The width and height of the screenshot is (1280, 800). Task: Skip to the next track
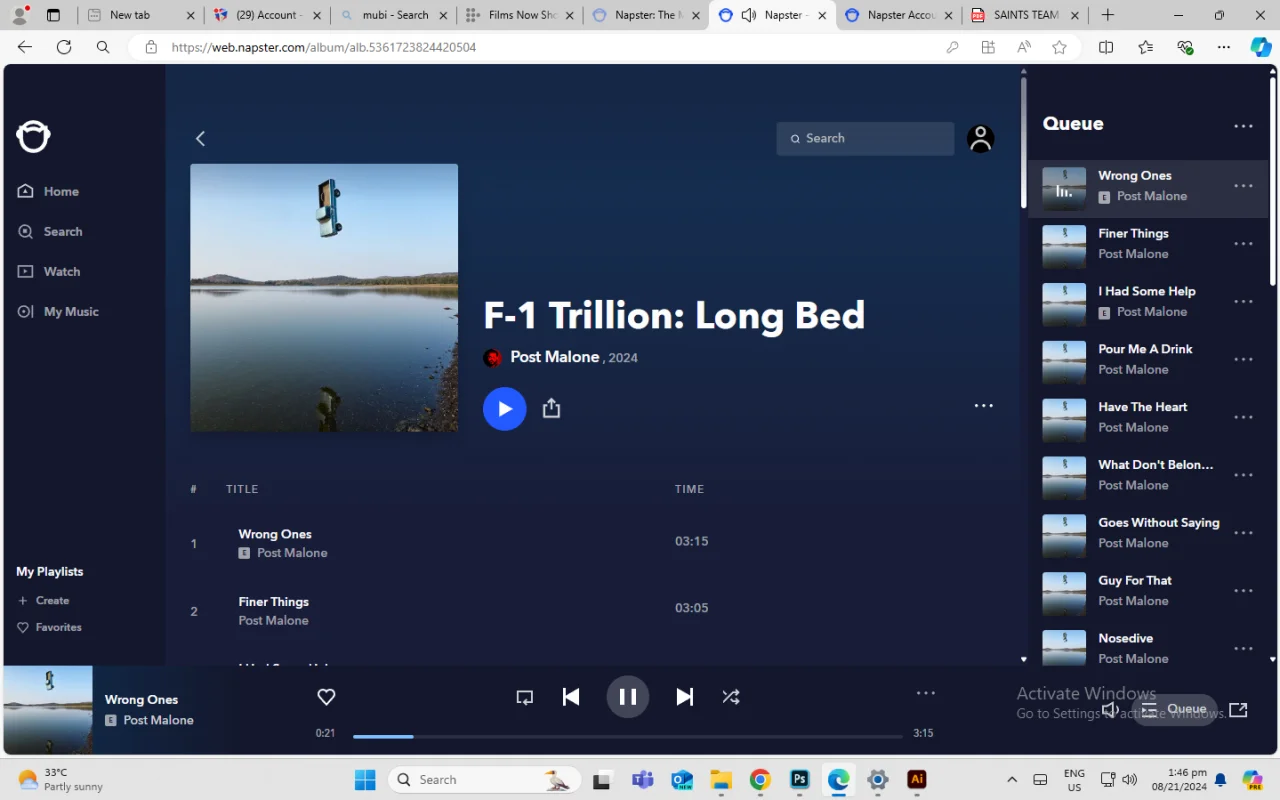685,697
